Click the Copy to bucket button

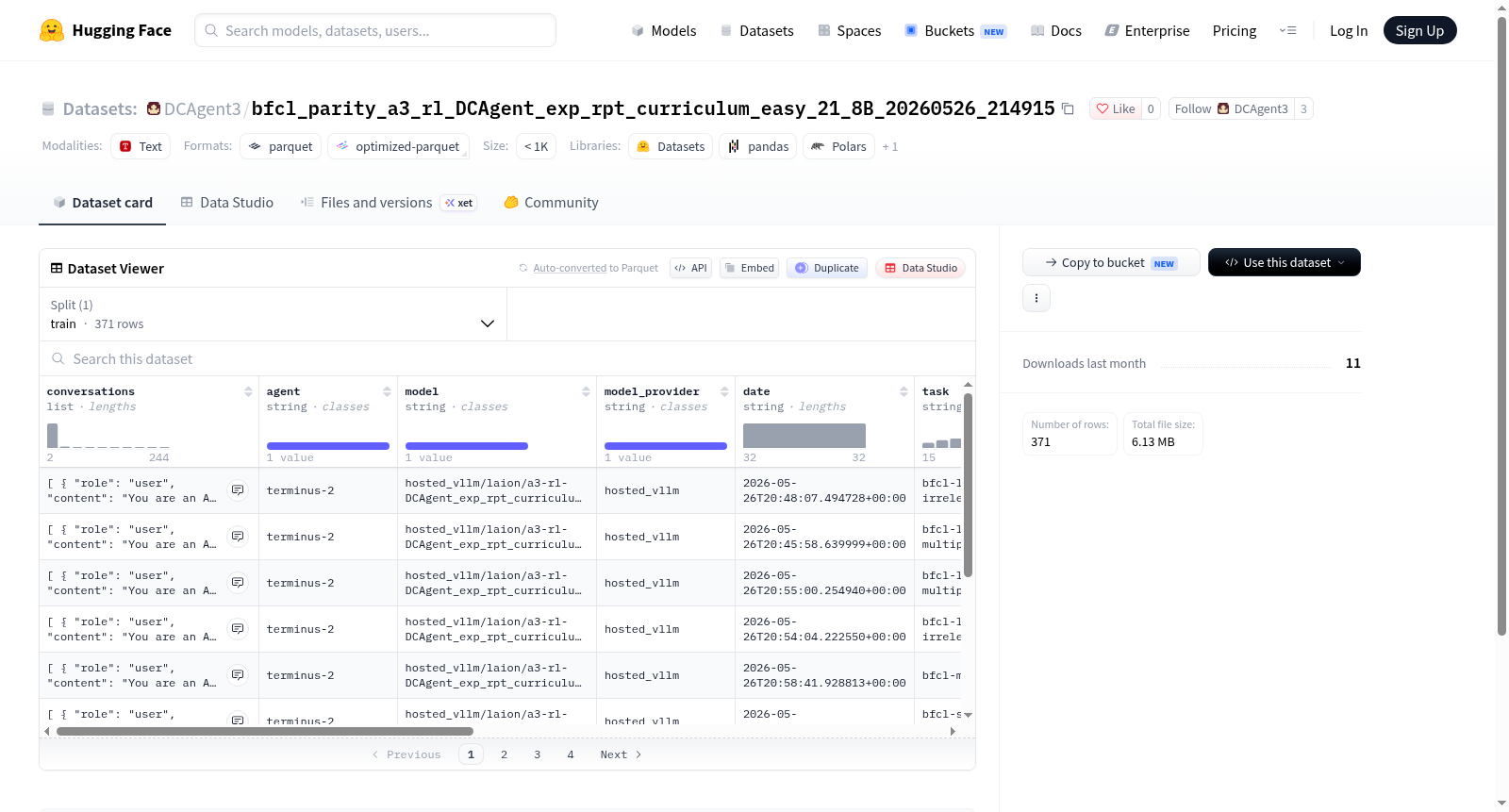coord(1111,262)
